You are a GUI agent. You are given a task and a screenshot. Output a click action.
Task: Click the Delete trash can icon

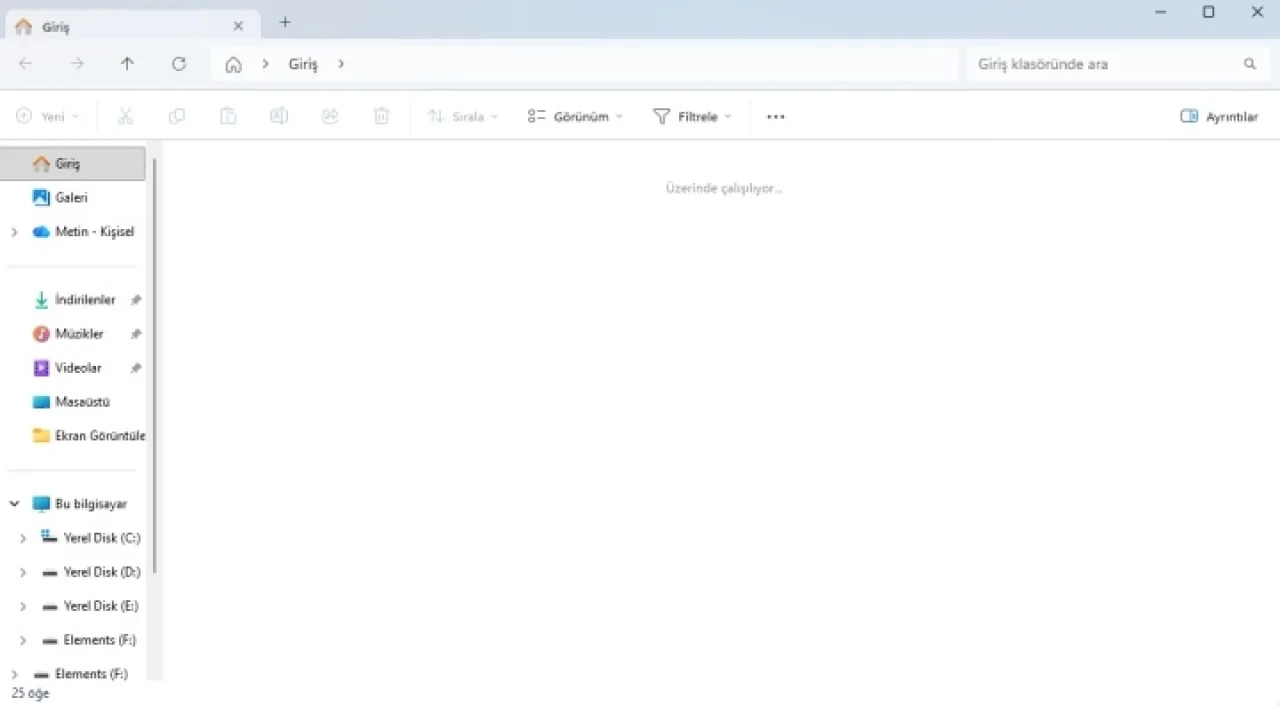pyautogui.click(x=381, y=117)
